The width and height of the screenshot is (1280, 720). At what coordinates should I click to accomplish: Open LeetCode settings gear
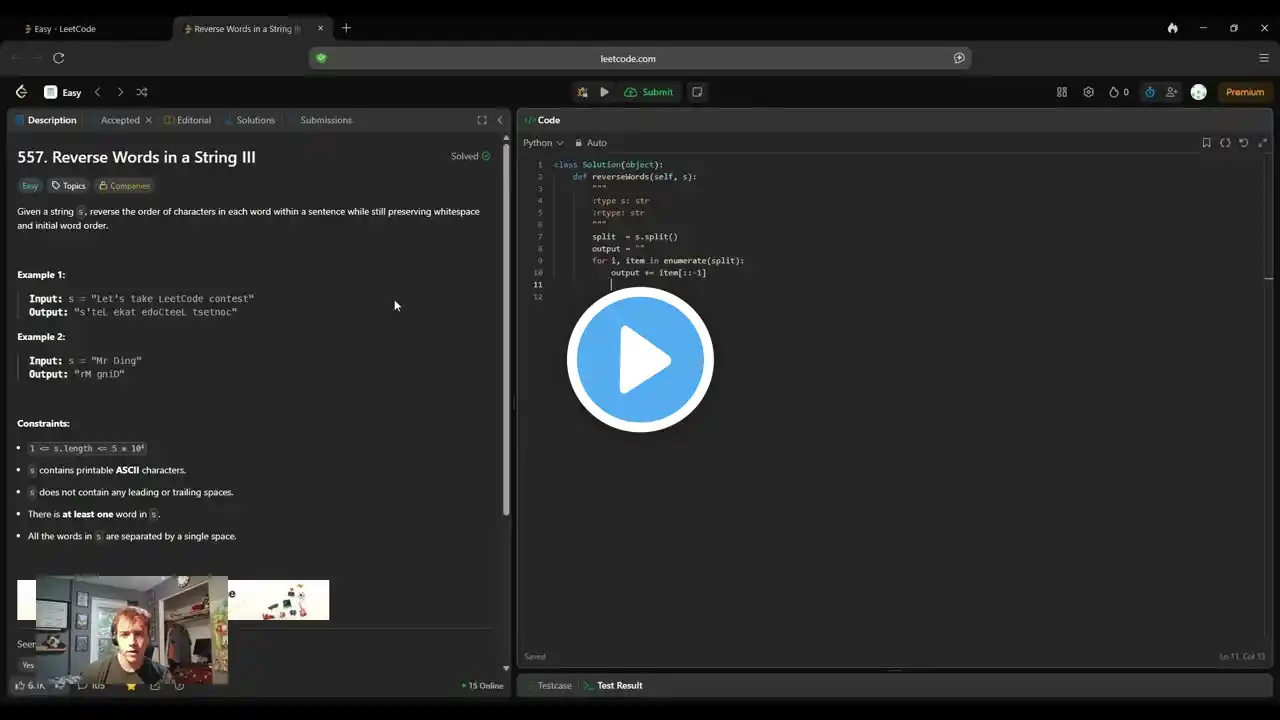click(x=1088, y=92)
